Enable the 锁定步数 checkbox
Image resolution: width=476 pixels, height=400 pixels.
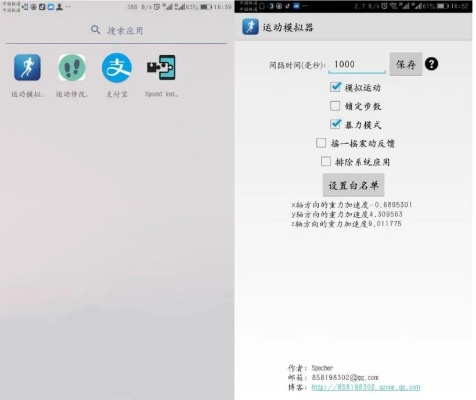(335, 106)
